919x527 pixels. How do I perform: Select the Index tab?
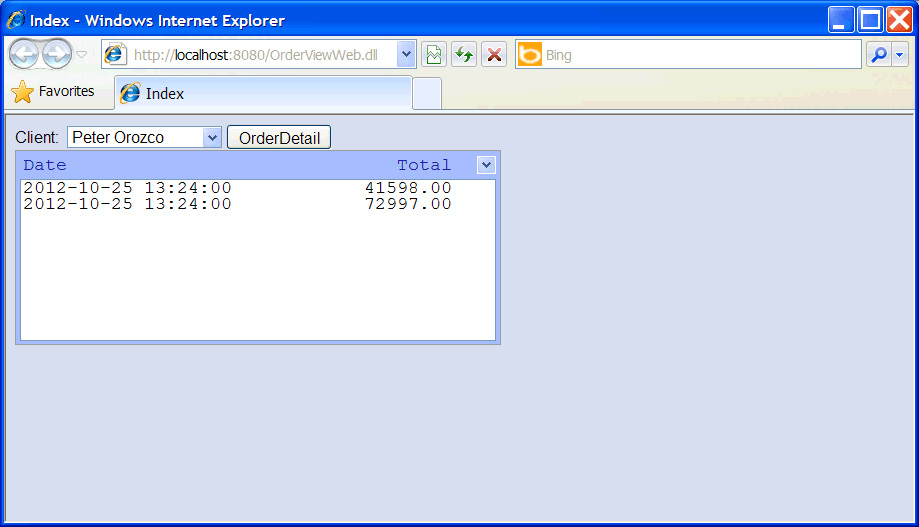coord(264,93)
